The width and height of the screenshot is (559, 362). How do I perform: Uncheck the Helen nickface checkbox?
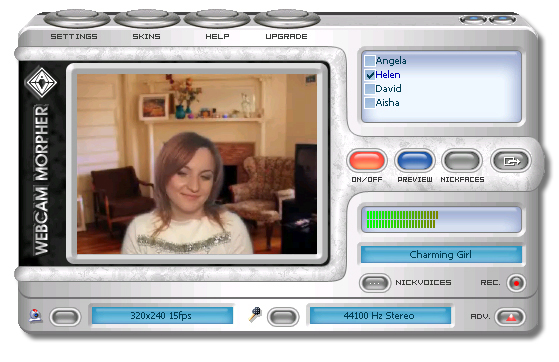(x=370, y=75)
